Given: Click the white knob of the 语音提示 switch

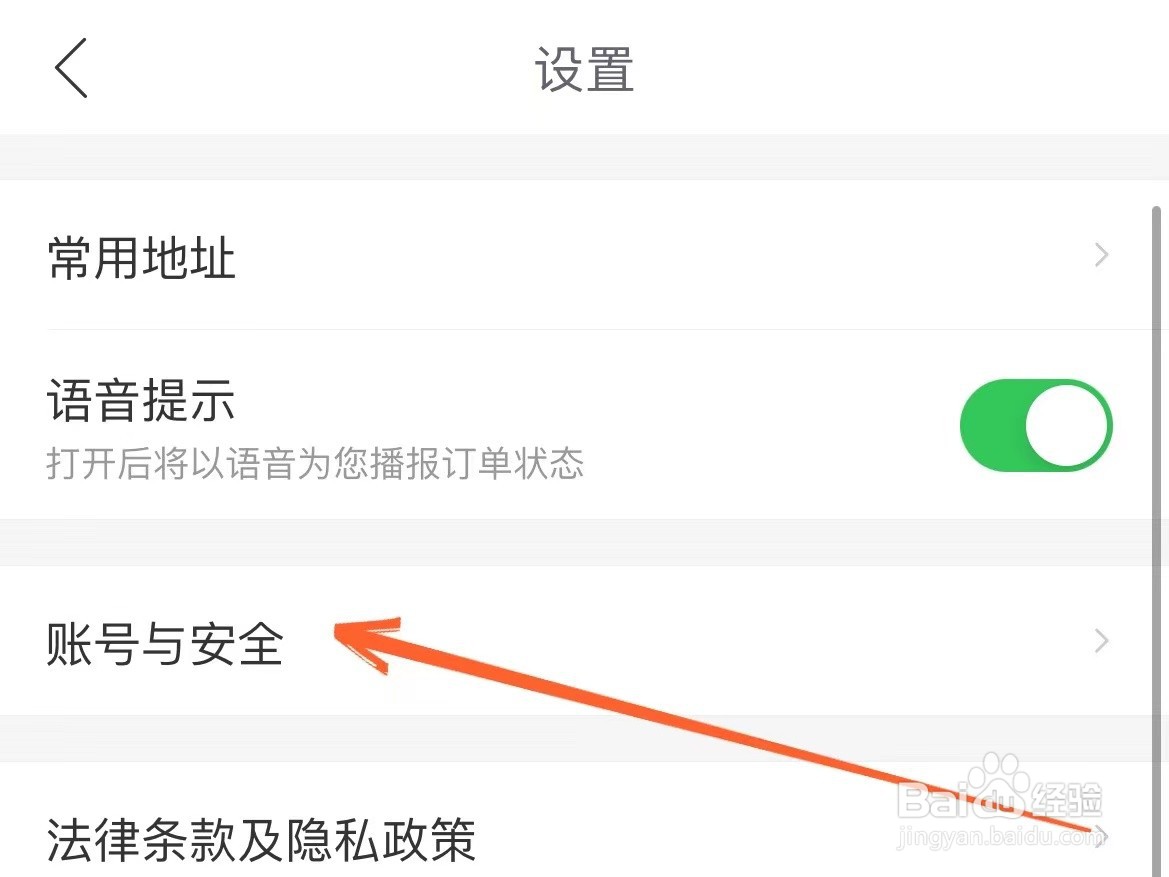Looking at the screenshot, I should tap(1066, 425).
